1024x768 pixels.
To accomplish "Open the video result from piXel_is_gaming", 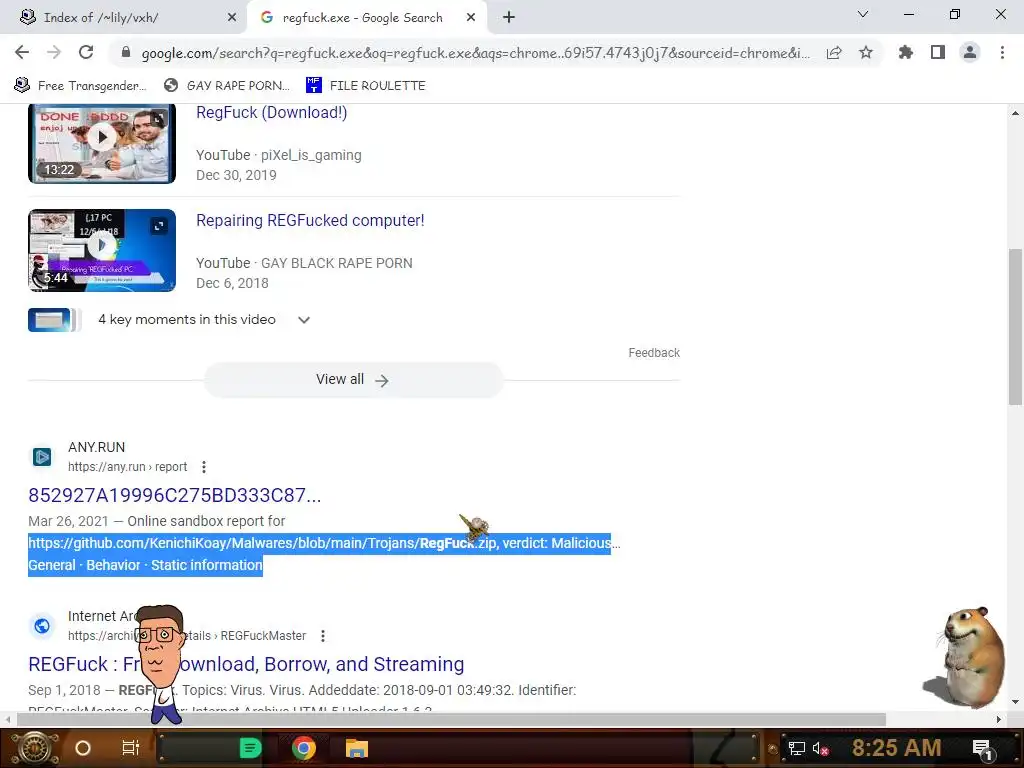I will tap(272, 112).
